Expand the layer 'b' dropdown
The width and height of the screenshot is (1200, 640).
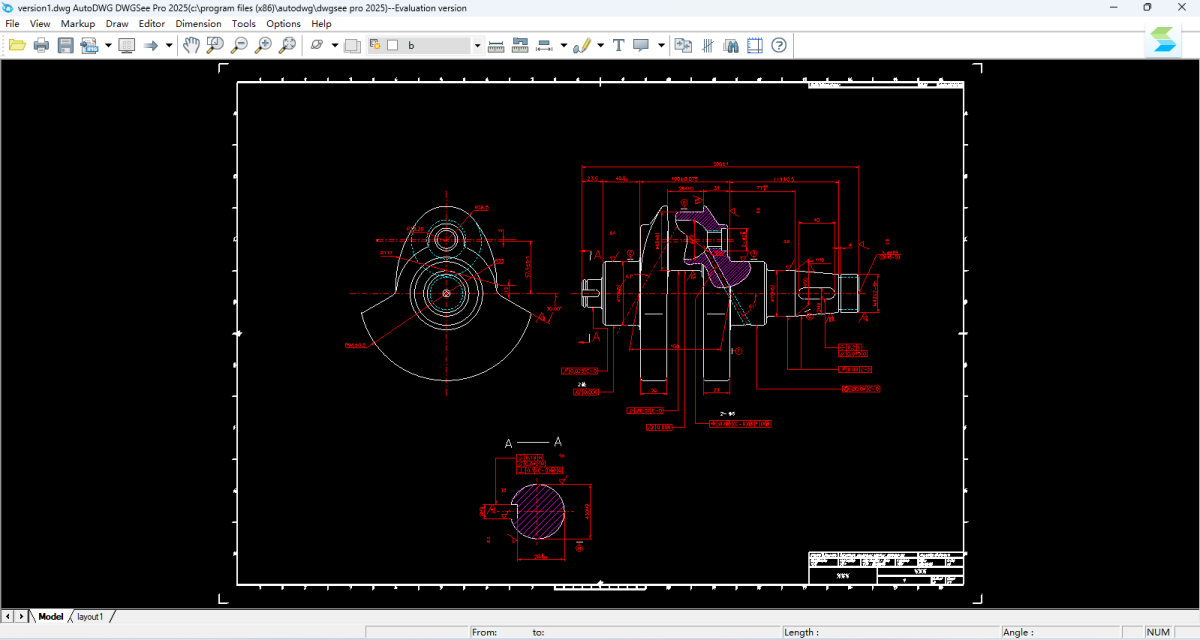pyautogui.click(x=477, y=45)
